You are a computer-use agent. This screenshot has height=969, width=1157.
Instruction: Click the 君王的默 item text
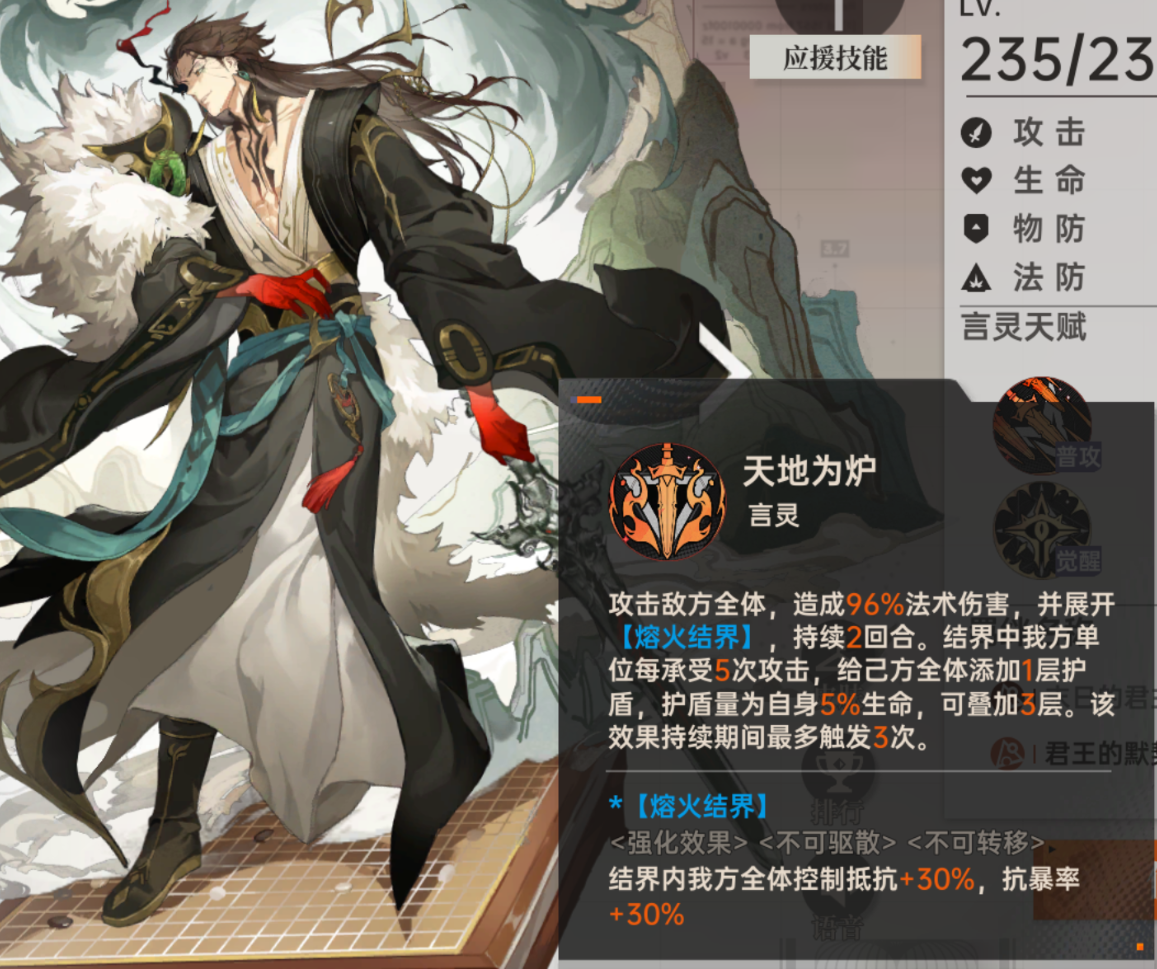tap(1099, 753)
